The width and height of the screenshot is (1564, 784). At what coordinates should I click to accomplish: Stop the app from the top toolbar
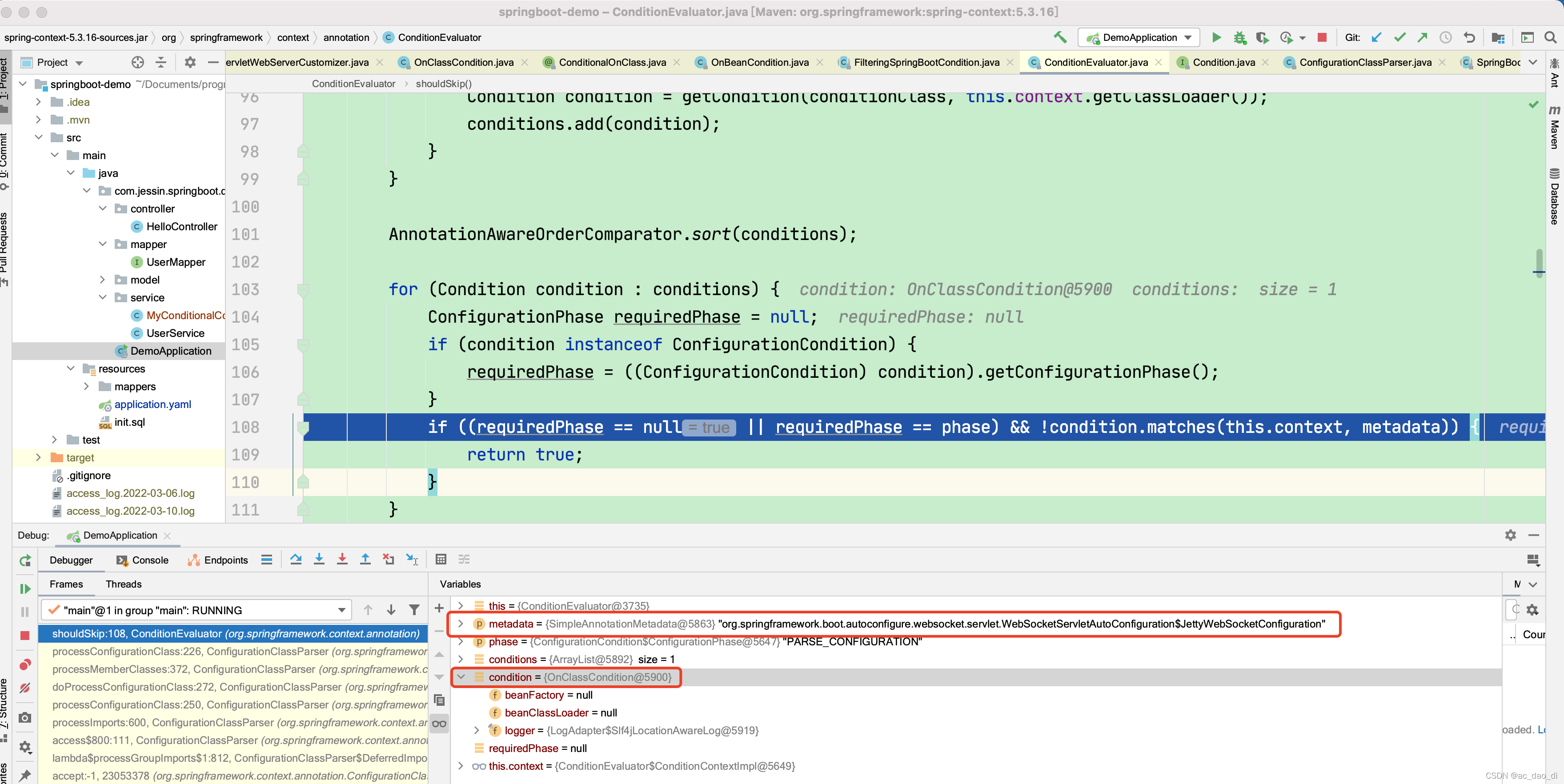pyautogui.click(x=1322, y=38)
